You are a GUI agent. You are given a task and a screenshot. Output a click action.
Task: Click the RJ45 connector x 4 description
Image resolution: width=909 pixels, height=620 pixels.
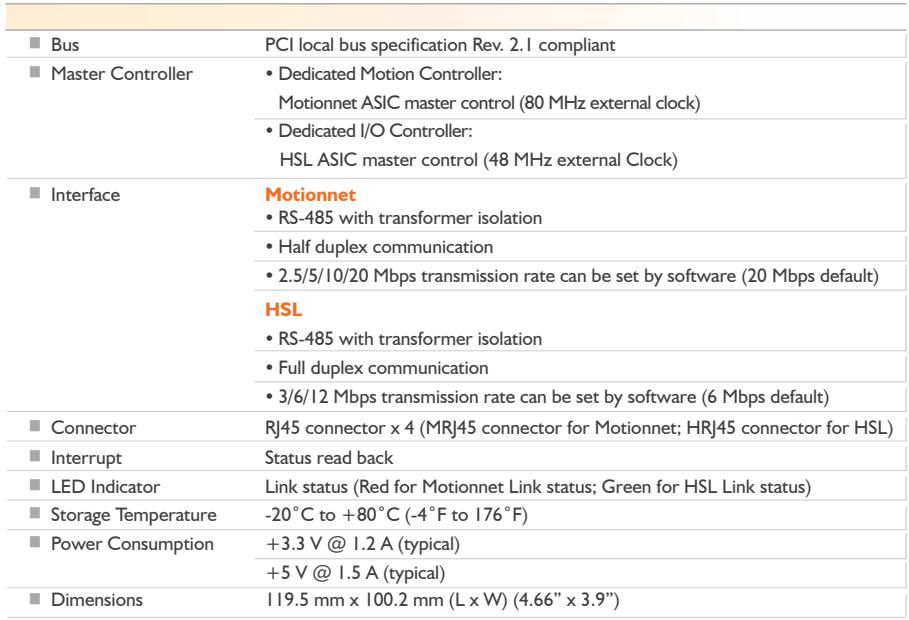pyautogui.click(x=579, y=428)
